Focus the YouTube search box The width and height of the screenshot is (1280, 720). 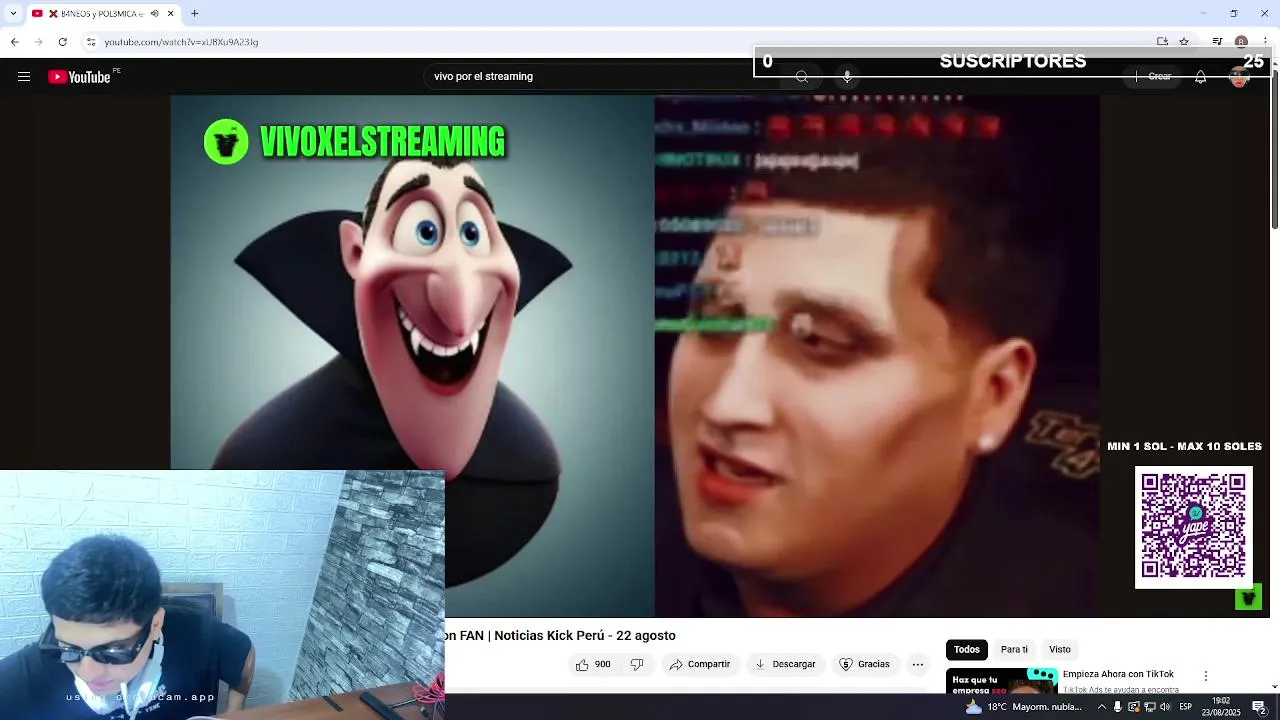(x=600, y=76)
